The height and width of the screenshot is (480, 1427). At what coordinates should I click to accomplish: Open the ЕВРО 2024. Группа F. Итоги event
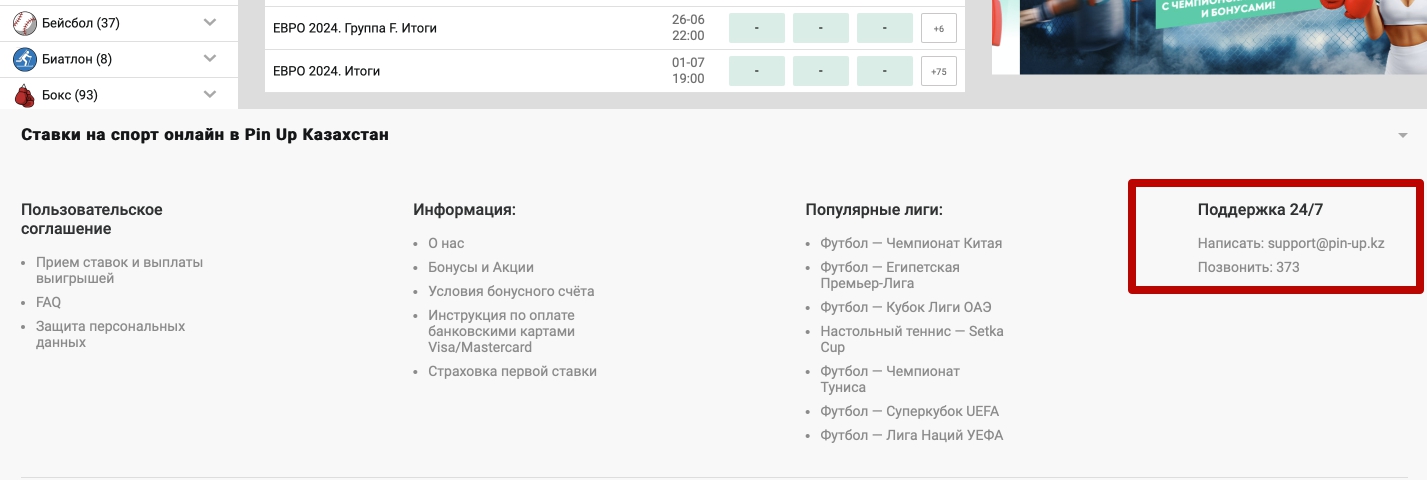[355, 28]
